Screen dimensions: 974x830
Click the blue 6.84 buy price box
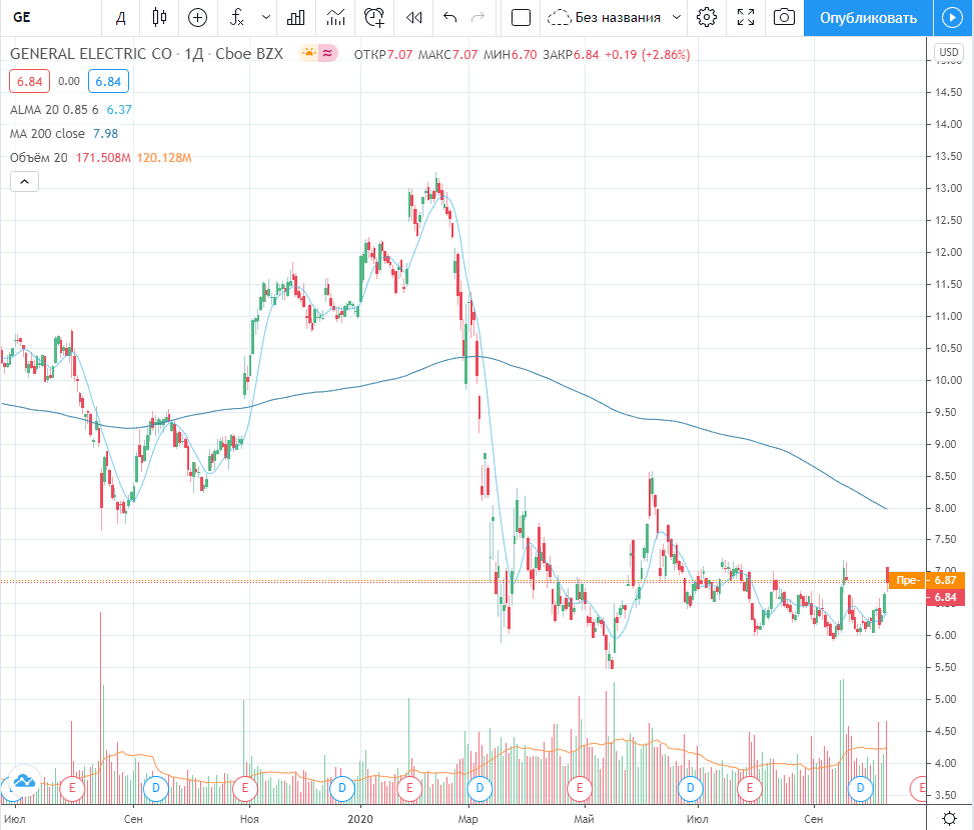click(108, 81)
